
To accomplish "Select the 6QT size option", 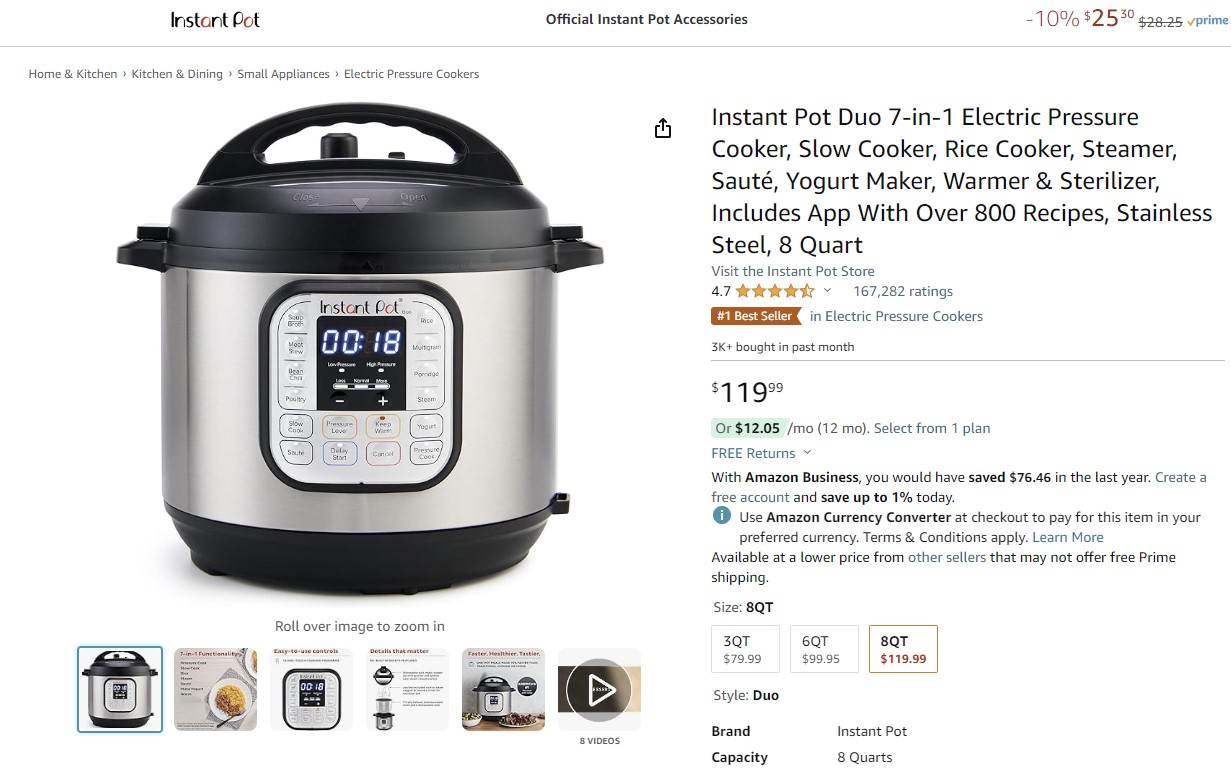I will coord(824,649).
